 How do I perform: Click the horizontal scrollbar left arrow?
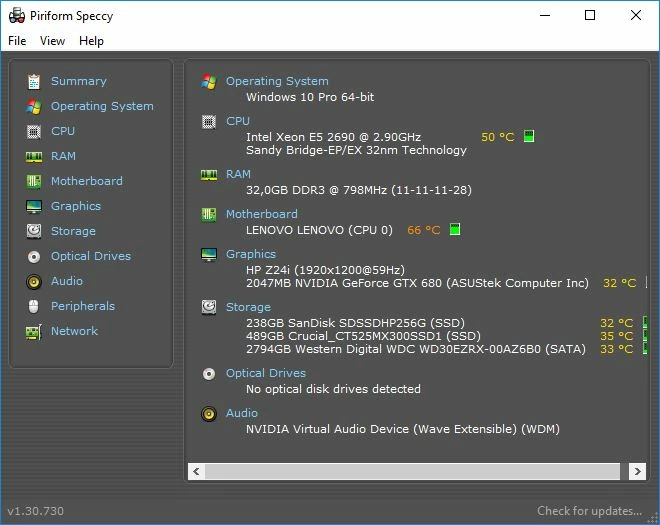click(196, 472)
